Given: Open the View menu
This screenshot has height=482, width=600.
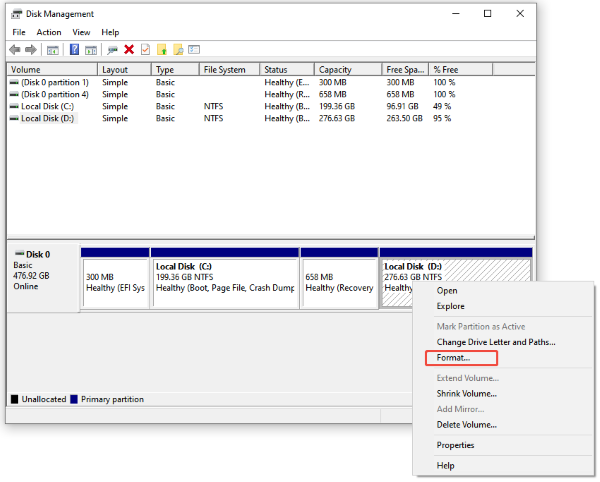Looking at the screenshot, I should click(x=81, y=33).
